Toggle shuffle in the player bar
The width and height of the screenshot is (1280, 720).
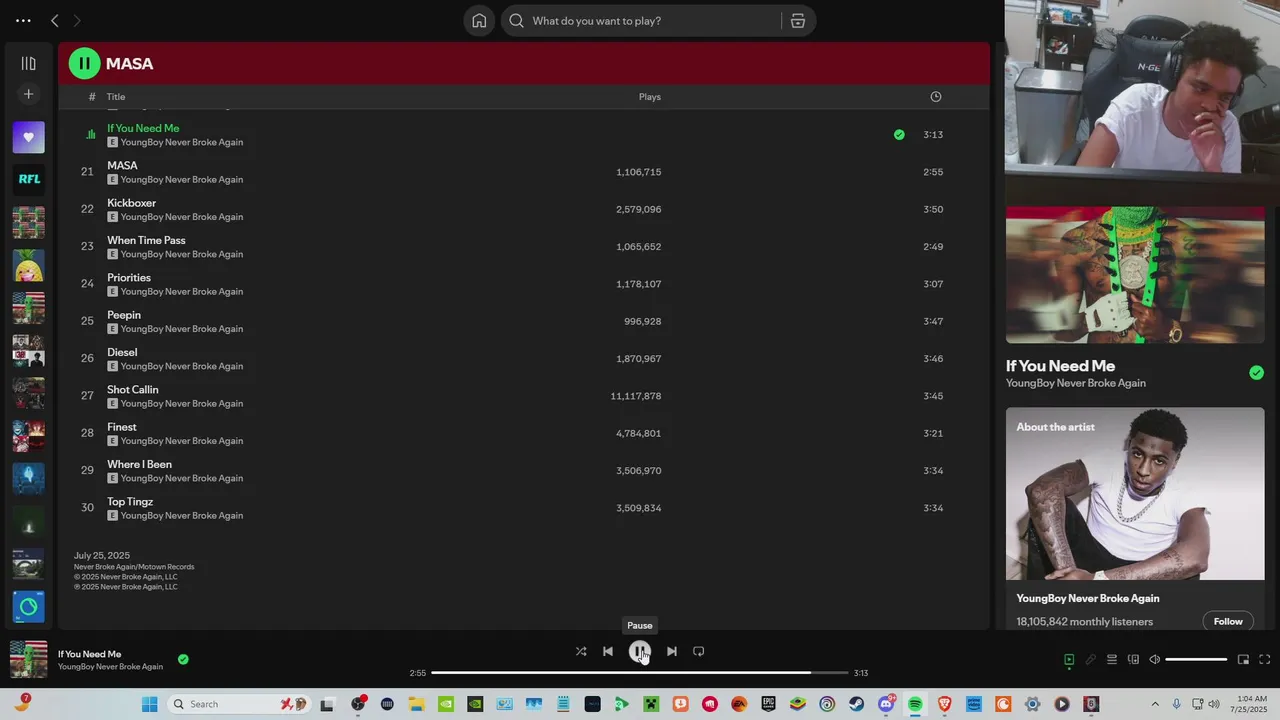(581, 651)
